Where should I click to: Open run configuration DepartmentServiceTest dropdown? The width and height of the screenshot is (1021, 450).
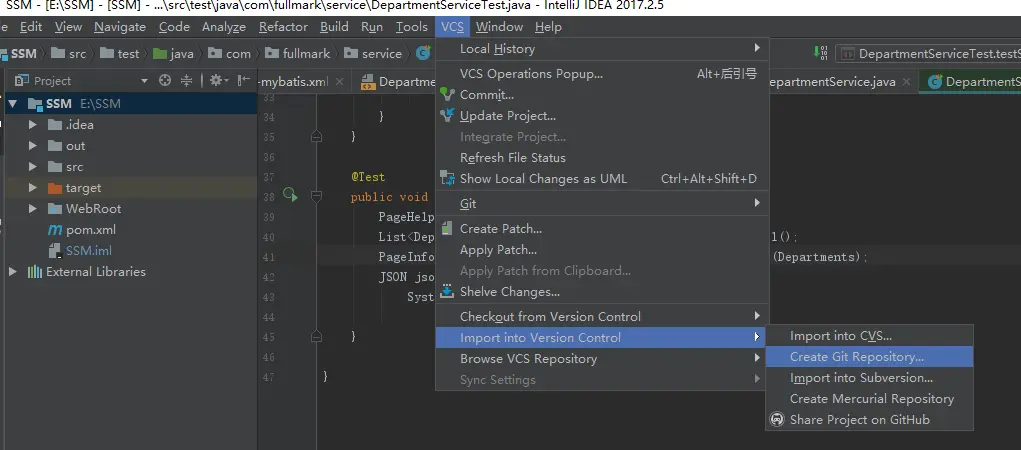click(929, 53)
